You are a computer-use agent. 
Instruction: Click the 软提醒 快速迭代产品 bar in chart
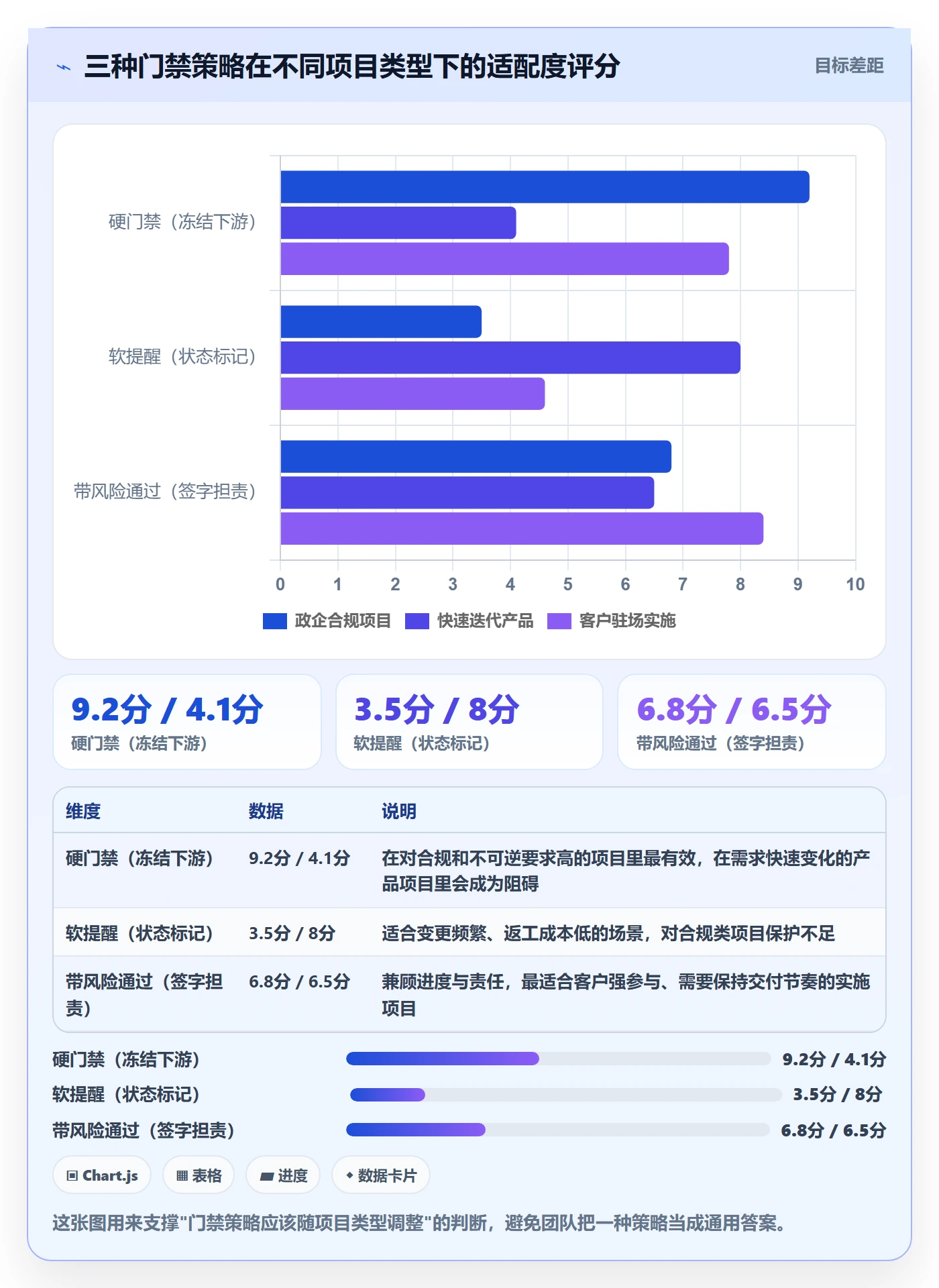coord(510,358)
